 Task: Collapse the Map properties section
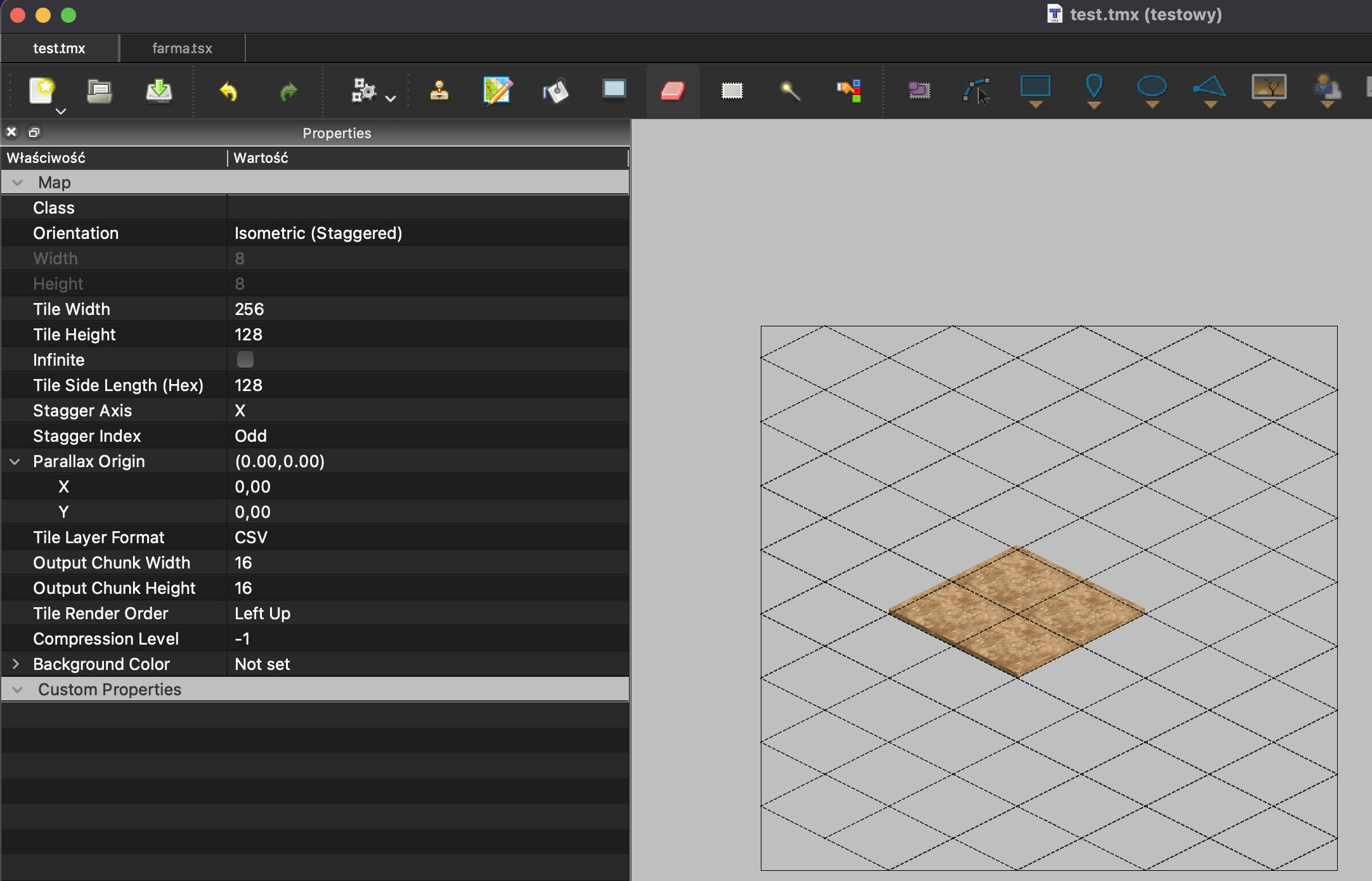tap(17, 183)
